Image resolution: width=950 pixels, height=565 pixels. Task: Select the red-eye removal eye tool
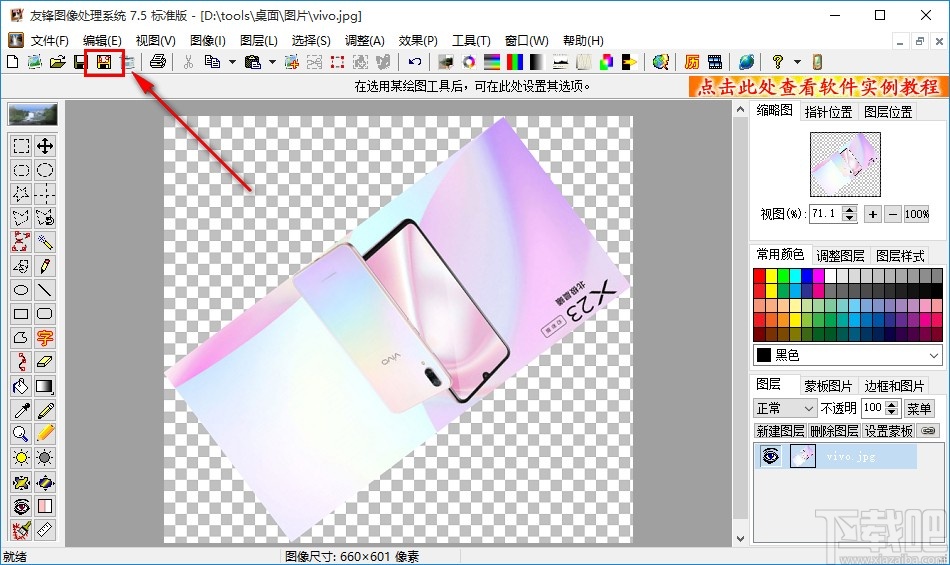coord(21,506)
